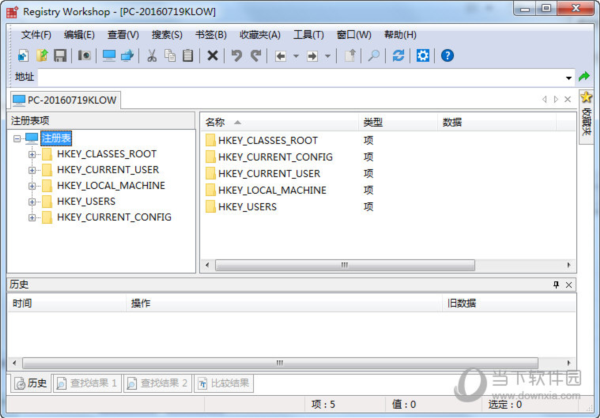Collapse the 注册表 root node
The image size is (600, 418).
pyautogui.click(x=17, y=138)
